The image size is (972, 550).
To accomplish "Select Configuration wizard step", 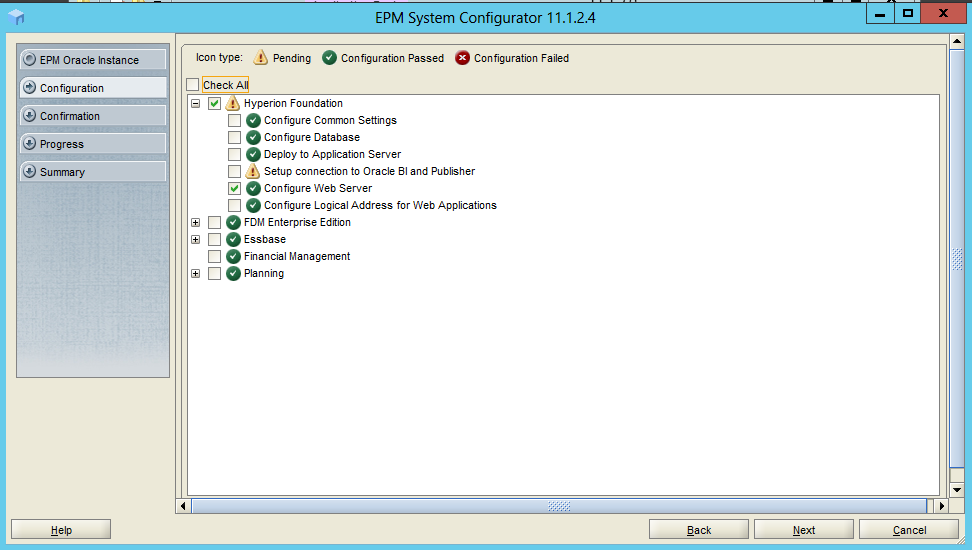I will [93, 87].
